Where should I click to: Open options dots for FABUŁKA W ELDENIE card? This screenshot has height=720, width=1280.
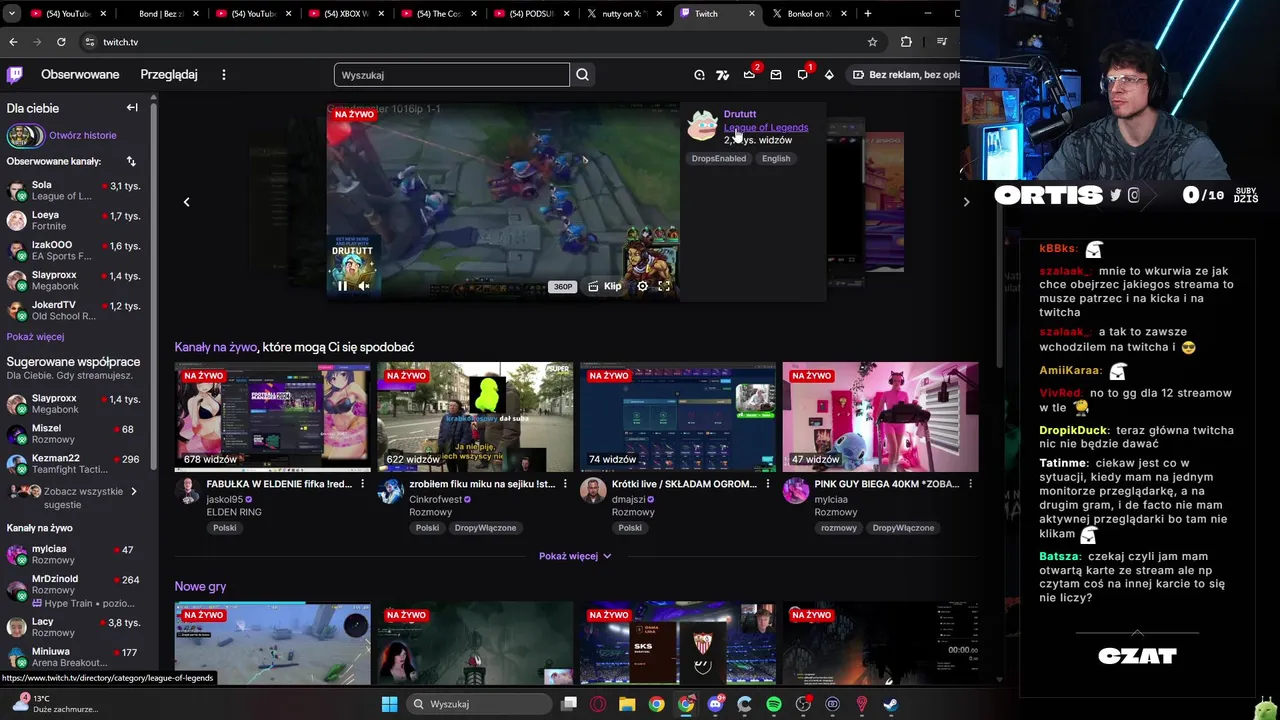click(x=362, y=484)
